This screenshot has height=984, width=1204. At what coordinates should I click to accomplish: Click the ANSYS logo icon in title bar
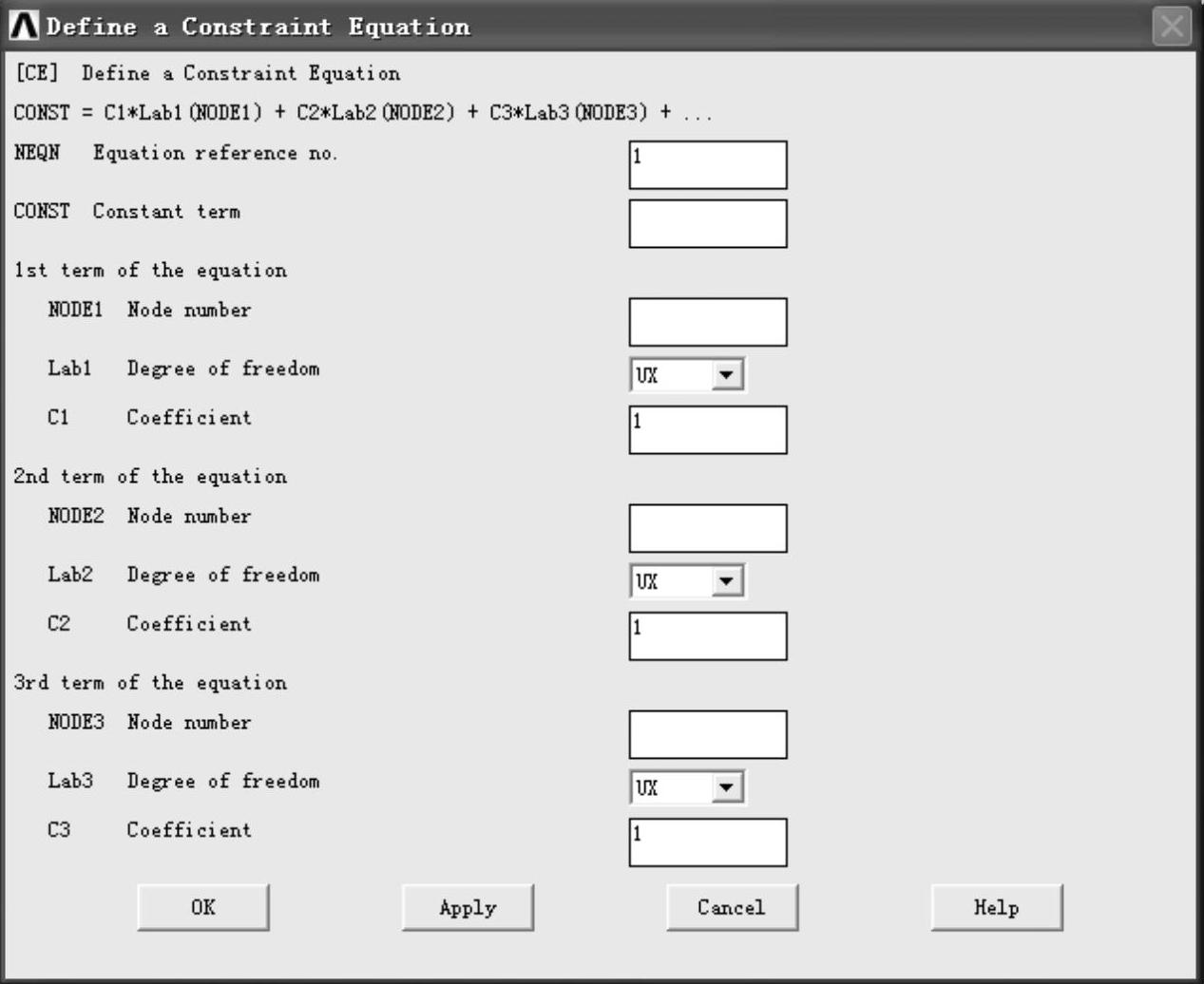pos(24,26)
